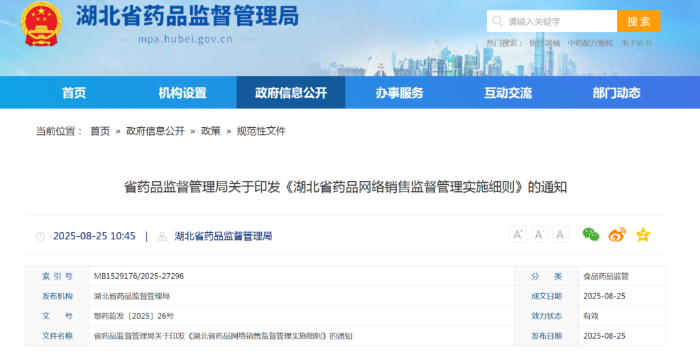Open the 互动交流 navigation tab
700x364 pixels.
coord(508,92)
